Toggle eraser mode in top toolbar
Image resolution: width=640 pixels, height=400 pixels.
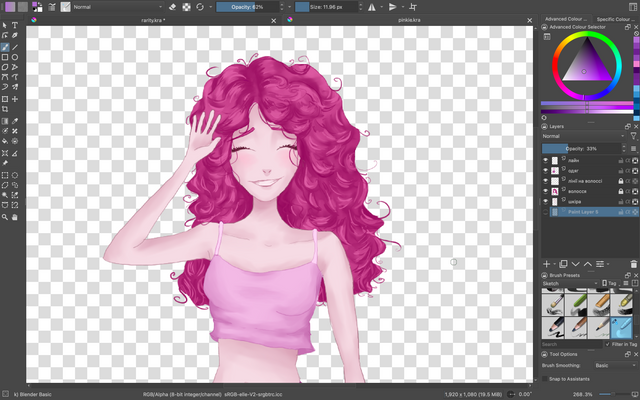click(x=172, y=6)
